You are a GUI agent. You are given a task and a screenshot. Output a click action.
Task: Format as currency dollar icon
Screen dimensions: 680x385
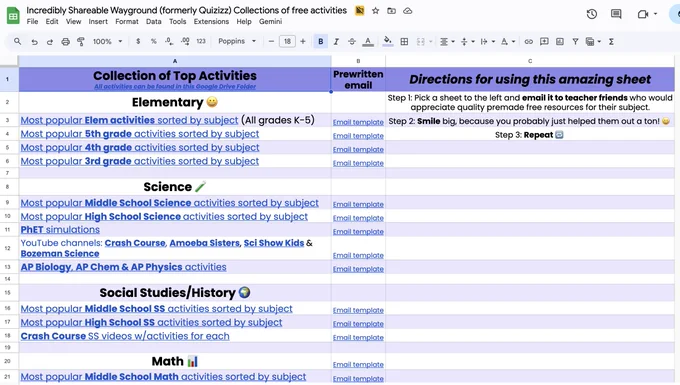pyautogui.click(x=138, y=41)
